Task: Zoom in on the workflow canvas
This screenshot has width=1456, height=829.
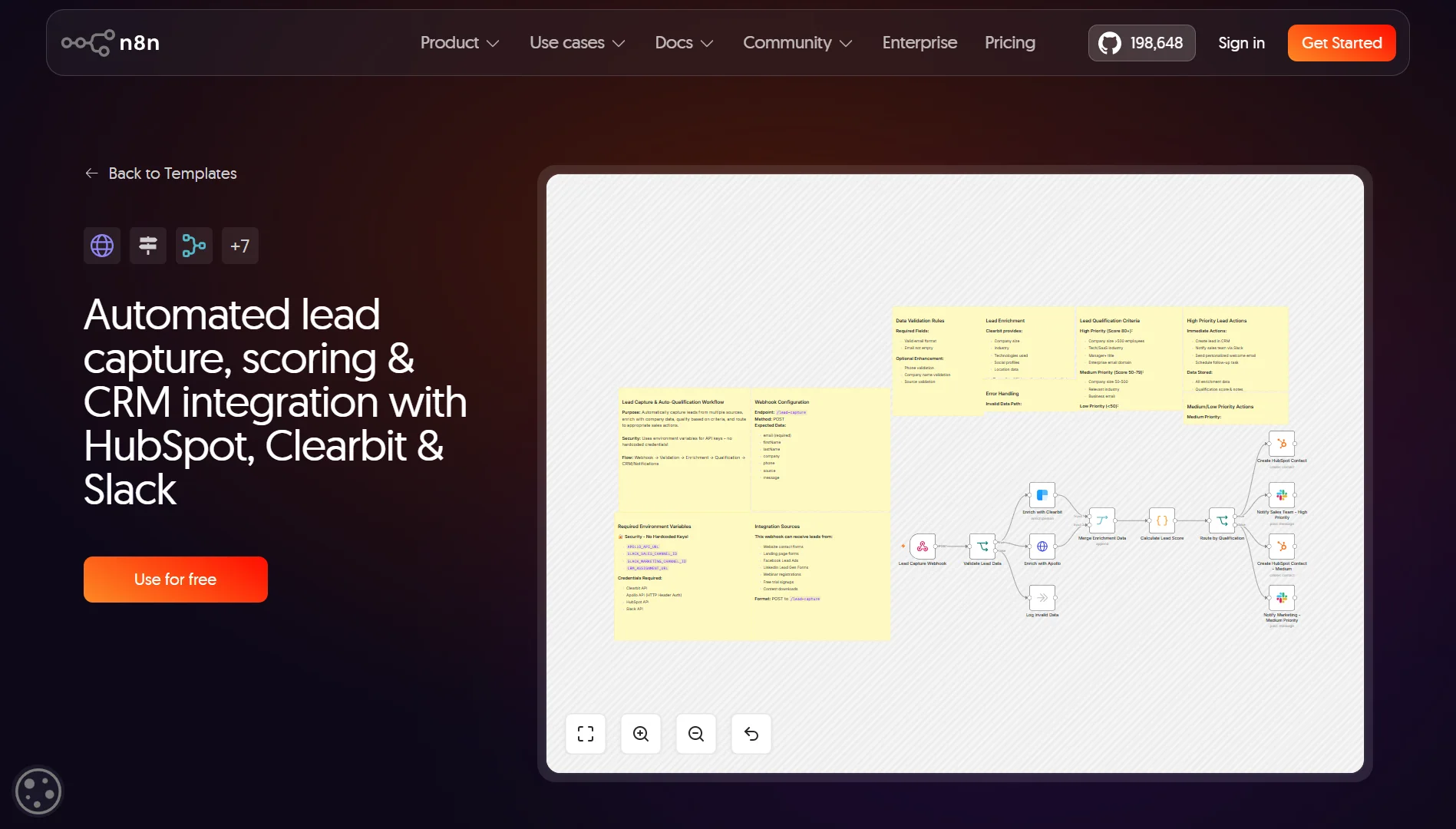Action: (x=641, y=734)
